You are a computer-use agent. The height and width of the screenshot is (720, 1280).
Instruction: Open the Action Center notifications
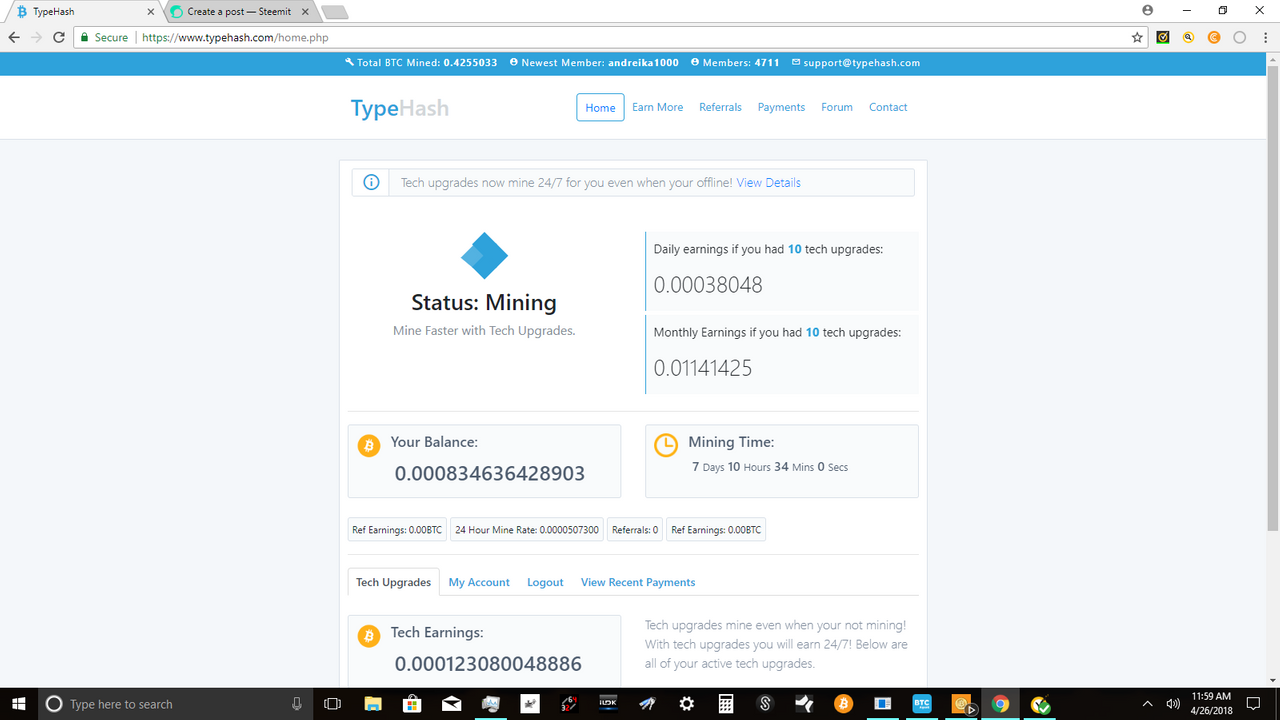(x=1254, y=704)
